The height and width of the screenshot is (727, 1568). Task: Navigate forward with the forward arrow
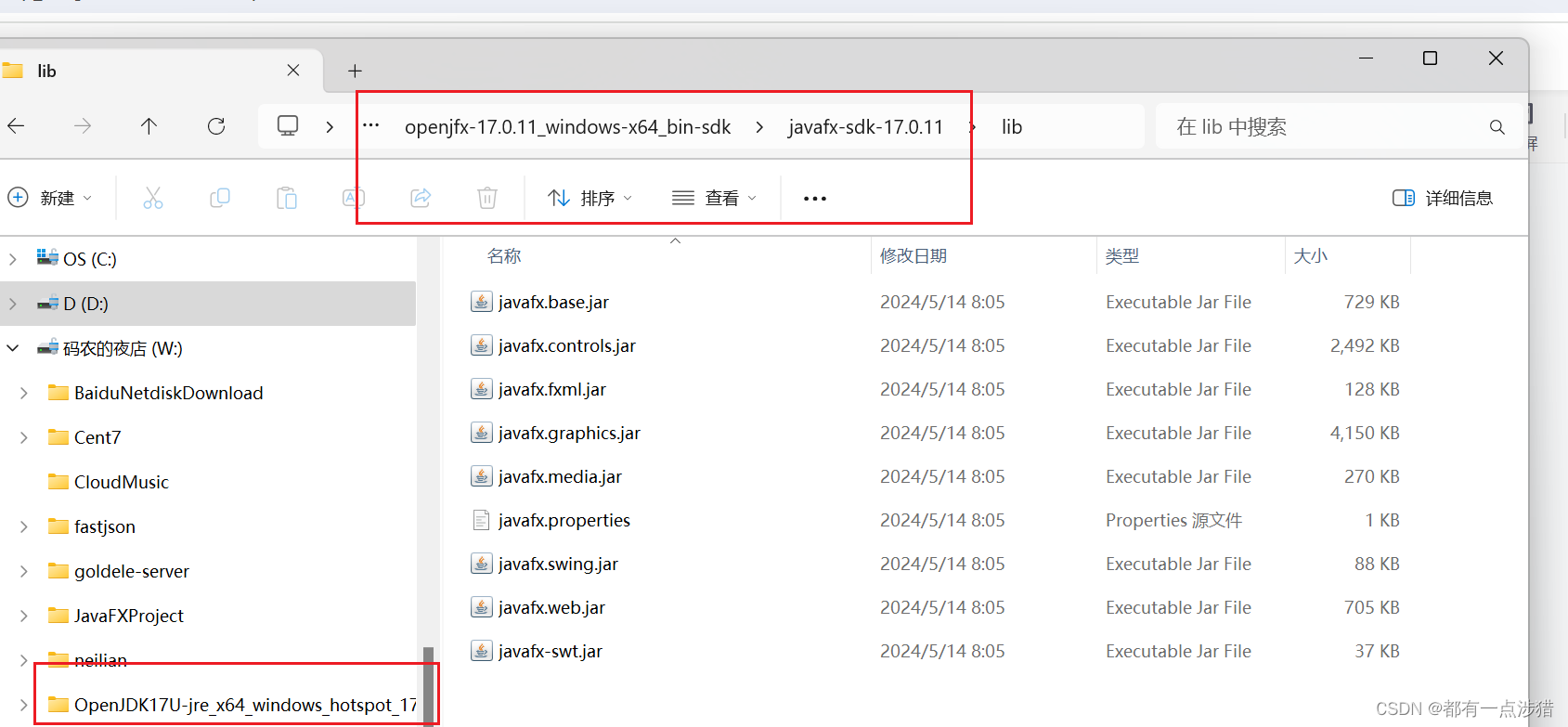(x=83, y=125)
